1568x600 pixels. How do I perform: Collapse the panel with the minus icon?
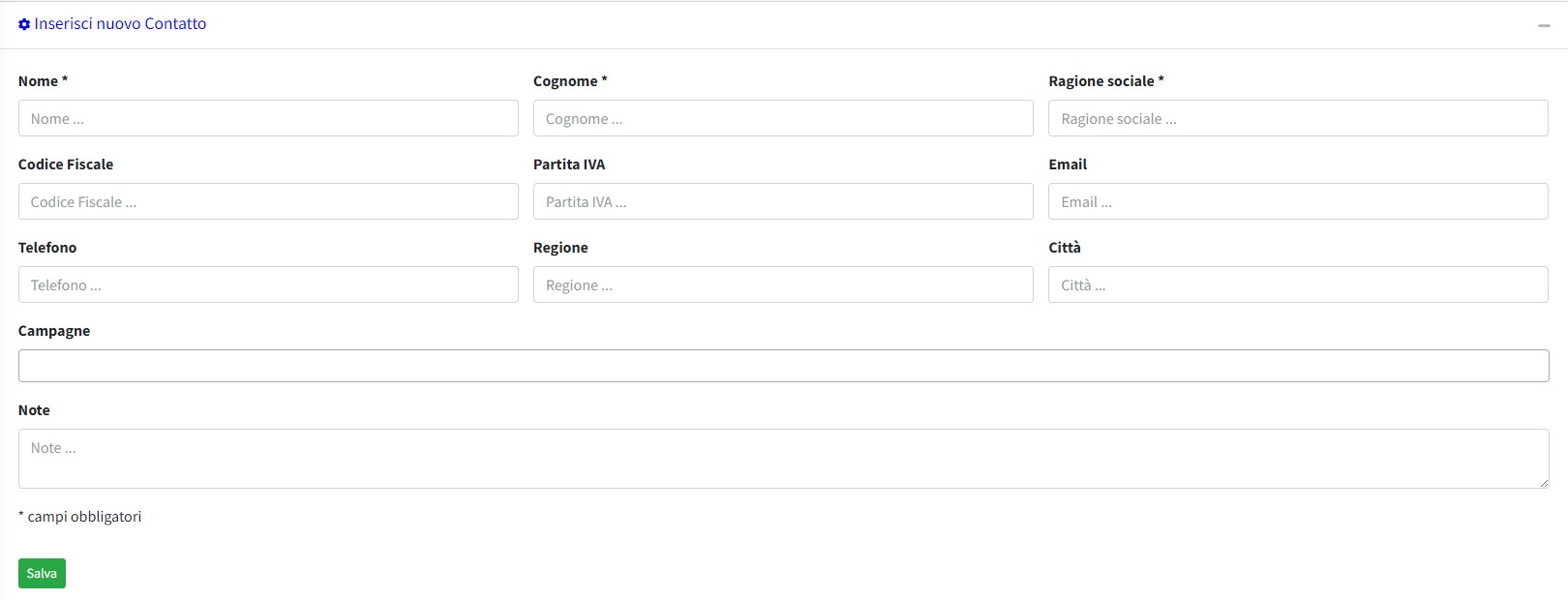click(1544, 25)
